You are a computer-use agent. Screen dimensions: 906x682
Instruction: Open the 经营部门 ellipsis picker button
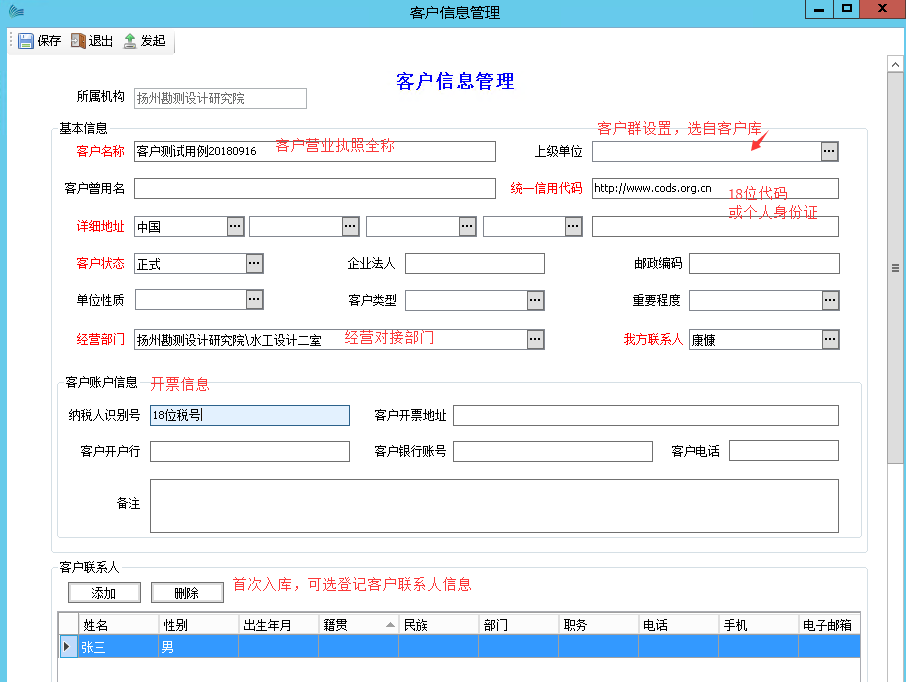point(535,340)
